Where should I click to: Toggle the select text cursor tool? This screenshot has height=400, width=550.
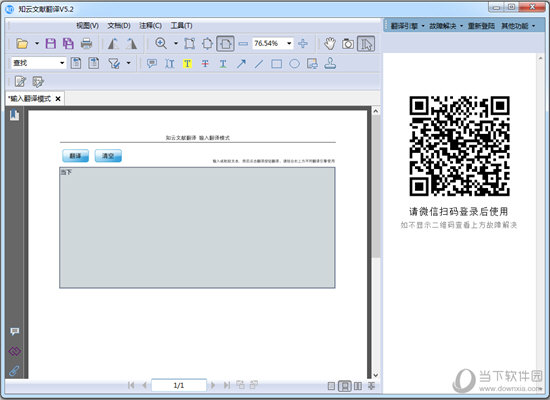pyautogui.click(x=366, y=44)
